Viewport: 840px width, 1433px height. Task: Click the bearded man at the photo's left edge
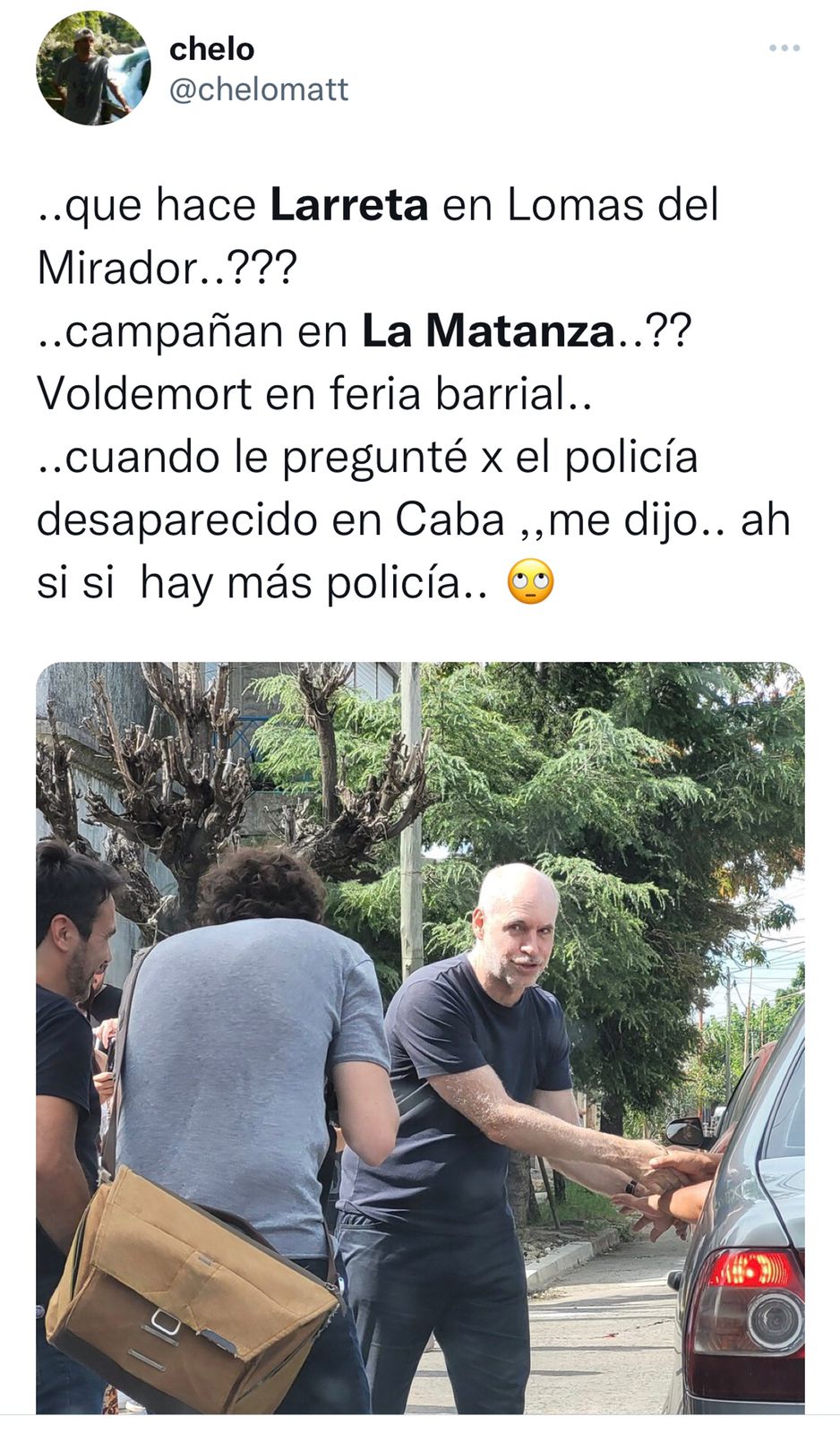(x=70, y=1075)
